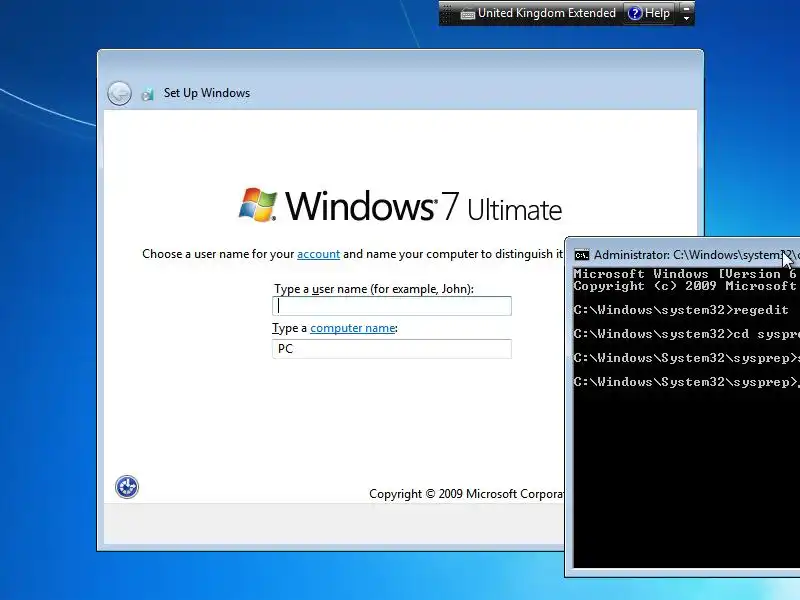Click the 'cd sysprep' line in Command Prompt
800x600 pixels.
point(686,334)
